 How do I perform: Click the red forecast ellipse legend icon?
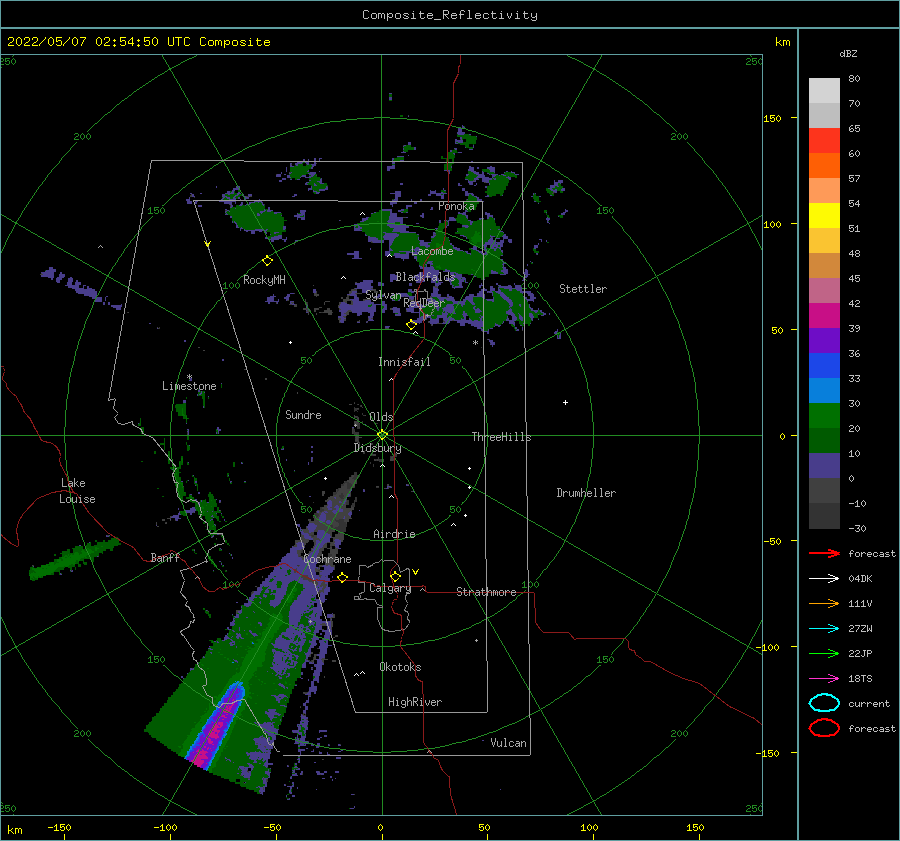click(824, 728)
